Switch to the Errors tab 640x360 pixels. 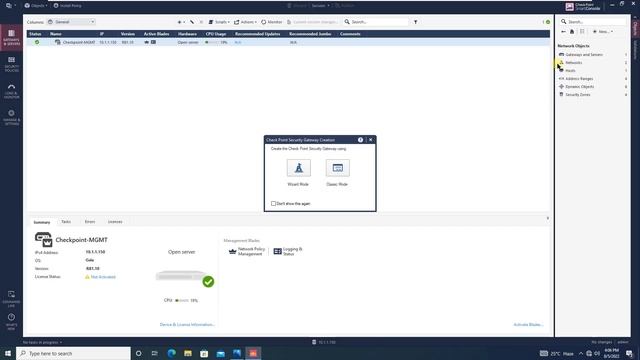90,222
